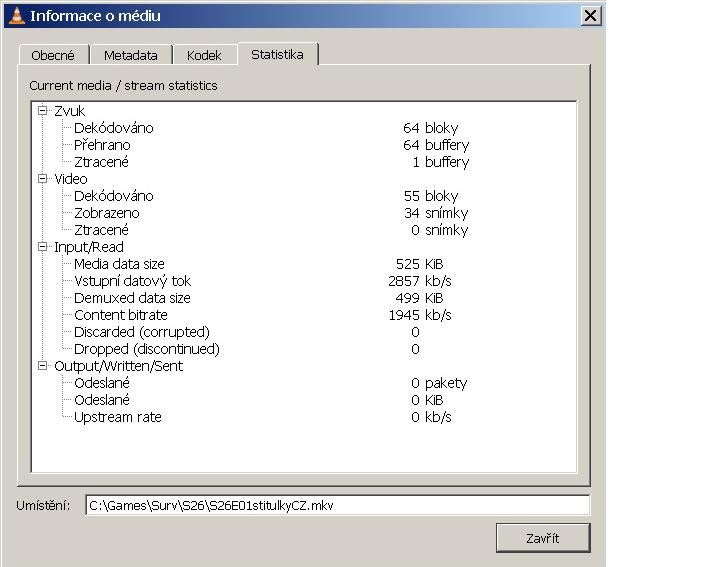Select the Přehráno row under Zvuk
This screenshot has width=721, height=567.
click(x=102, y=145)
